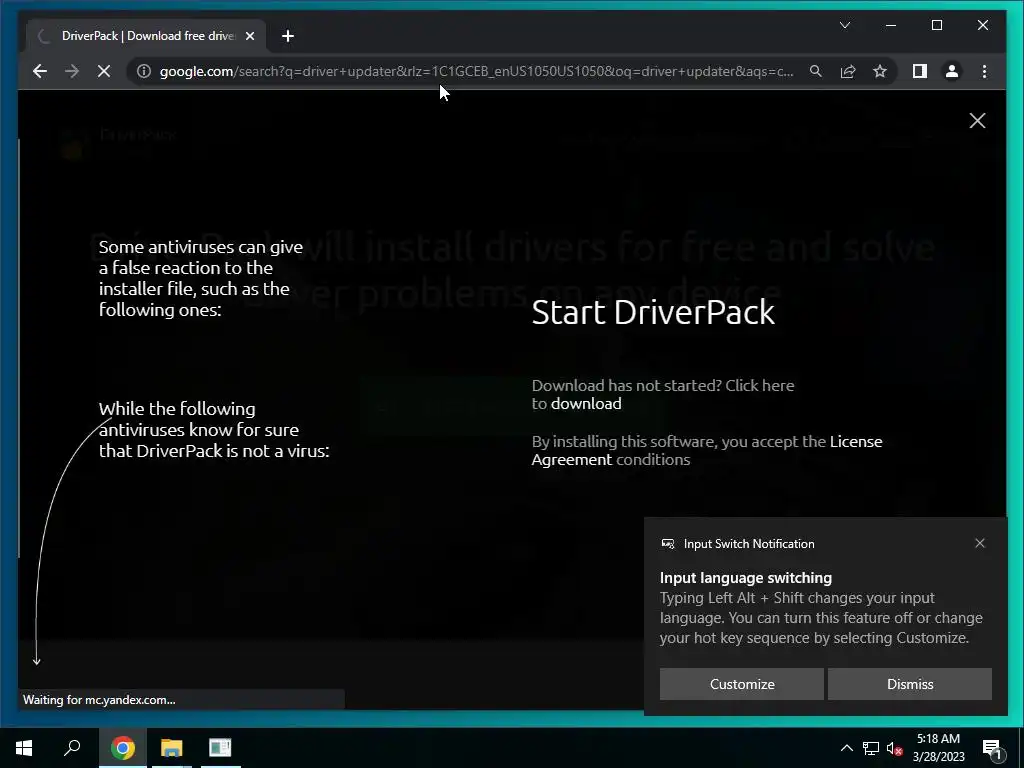Dismiss the input language notification

[910, 684]
